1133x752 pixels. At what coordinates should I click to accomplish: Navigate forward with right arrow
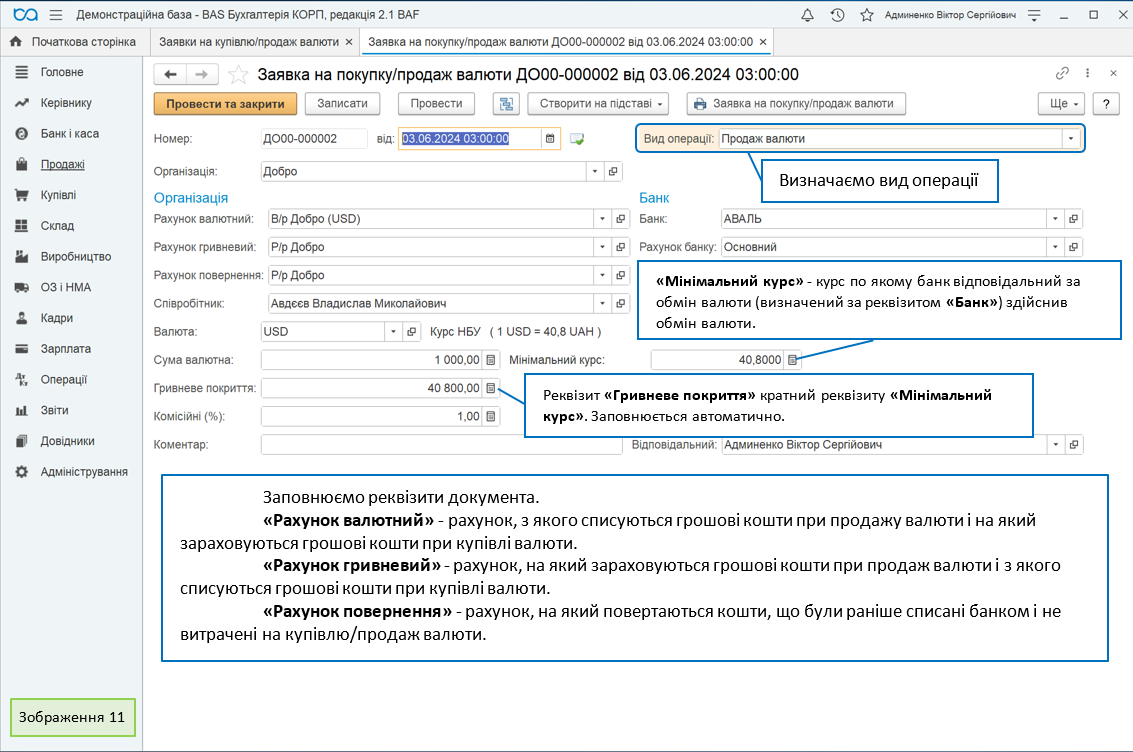click(x=202, y=74)
